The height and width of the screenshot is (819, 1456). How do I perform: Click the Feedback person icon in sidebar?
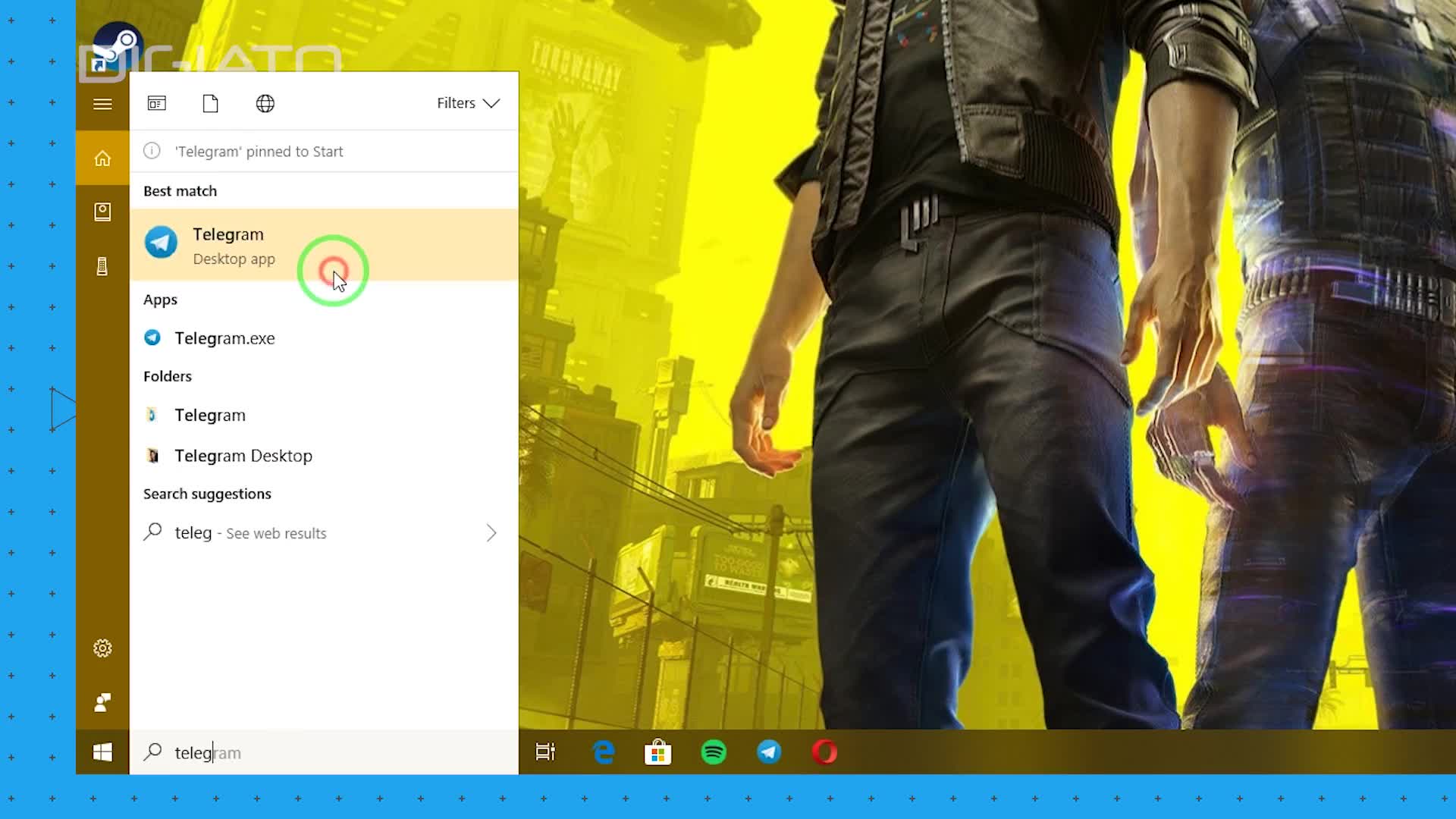point(102,702)
